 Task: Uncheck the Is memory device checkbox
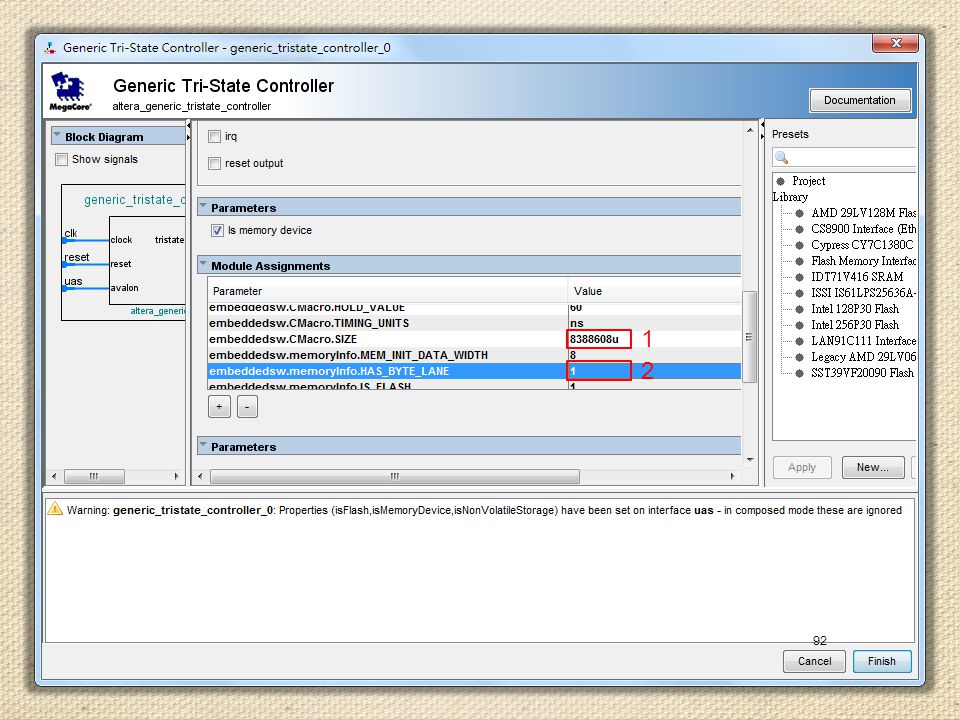[x=217, y=230]
